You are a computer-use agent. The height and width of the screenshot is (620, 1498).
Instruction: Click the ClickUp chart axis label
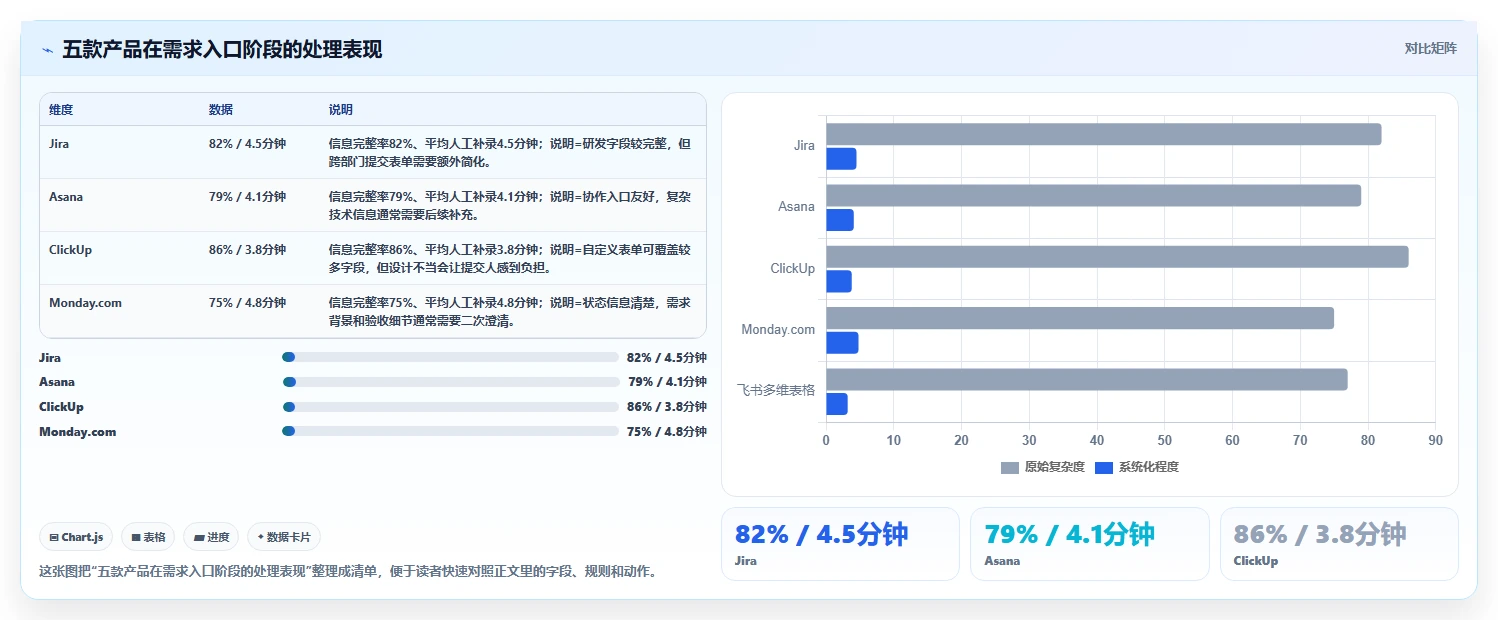pos(793,268)
